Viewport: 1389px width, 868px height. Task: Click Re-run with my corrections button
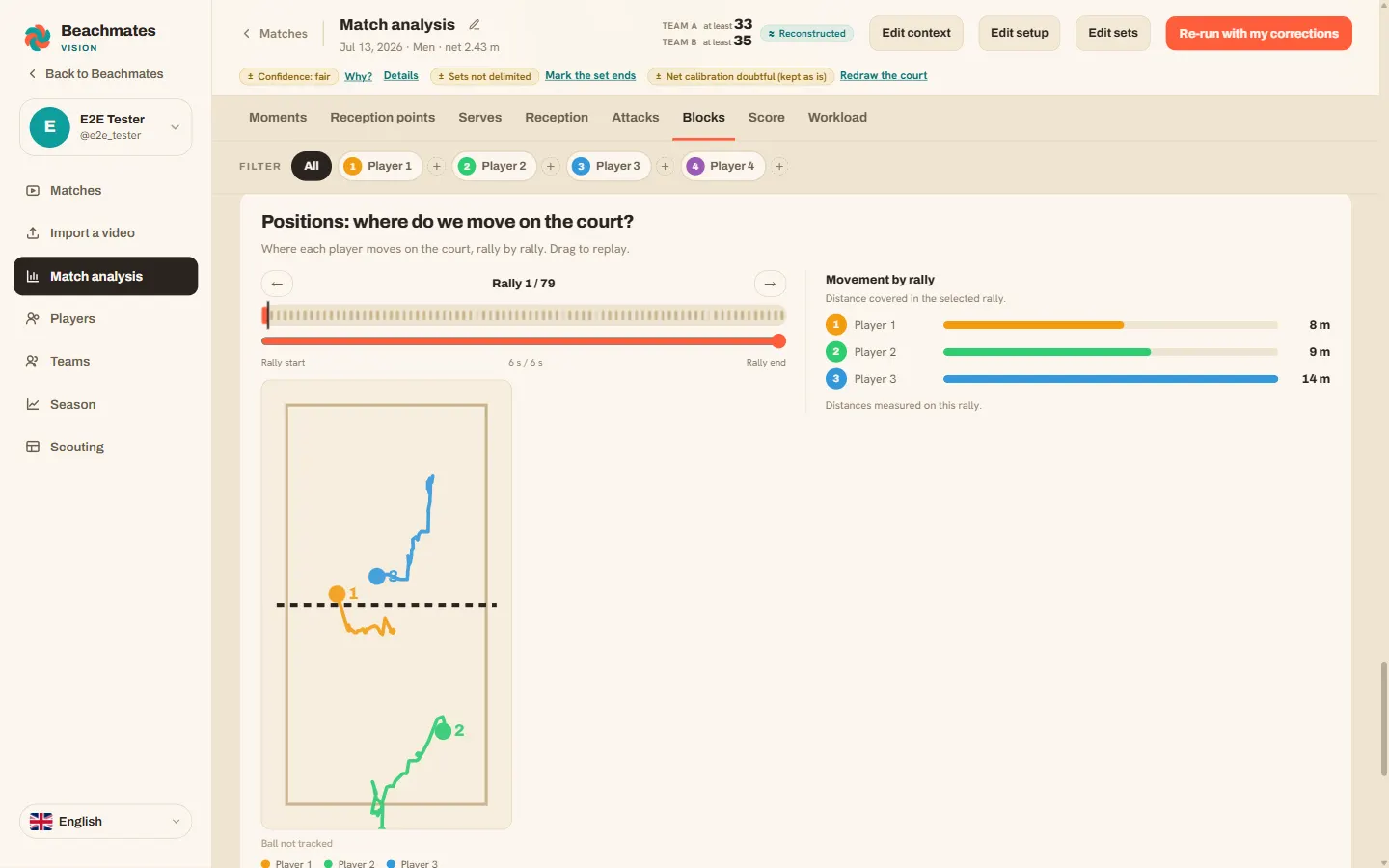coord(1259,33)
